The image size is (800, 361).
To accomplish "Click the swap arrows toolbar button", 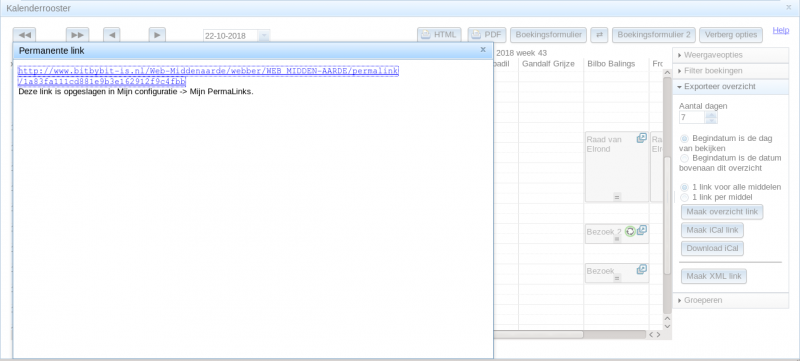I will 599,35.
